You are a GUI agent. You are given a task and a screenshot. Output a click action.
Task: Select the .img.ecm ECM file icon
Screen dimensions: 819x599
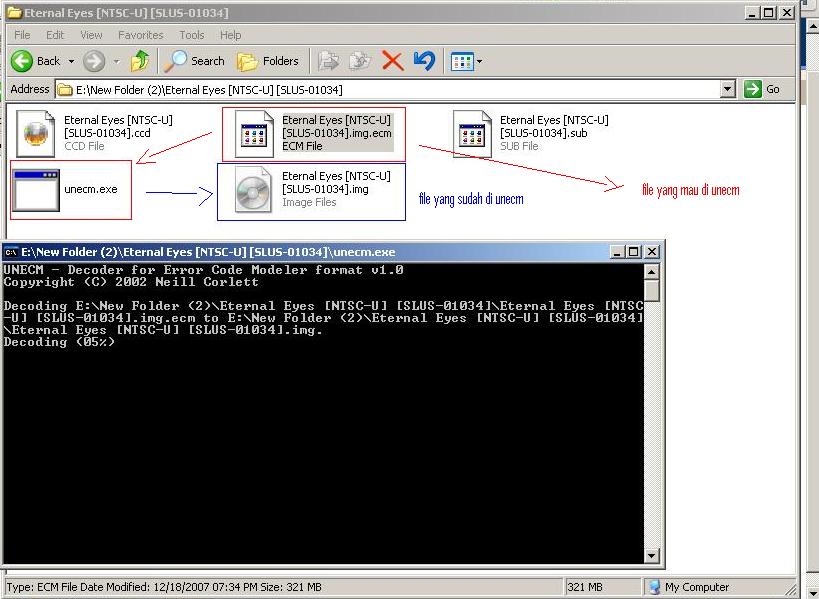(254, 134)
